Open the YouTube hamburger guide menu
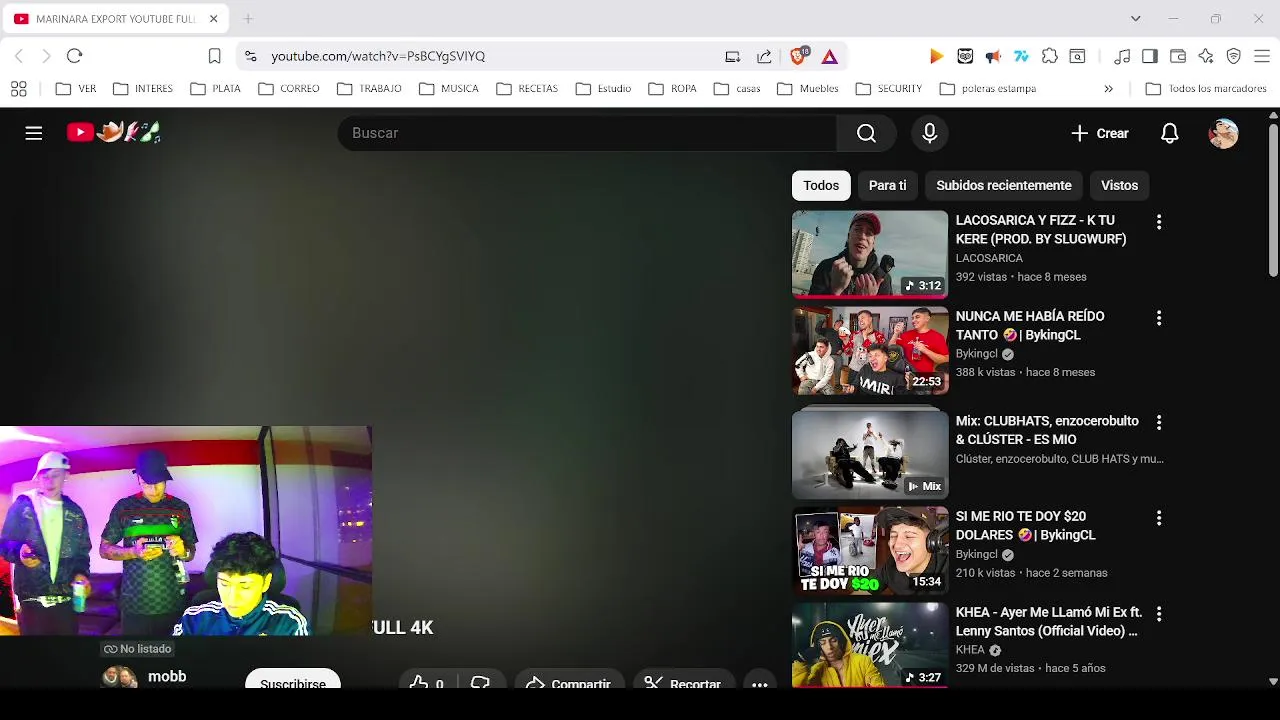1280x720 pixels. coord(34,133)
